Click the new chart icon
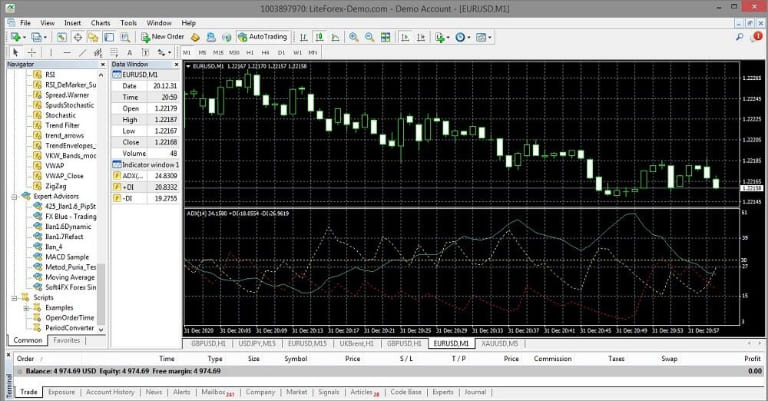Screen dimensions: 768x401 [15, 37]
